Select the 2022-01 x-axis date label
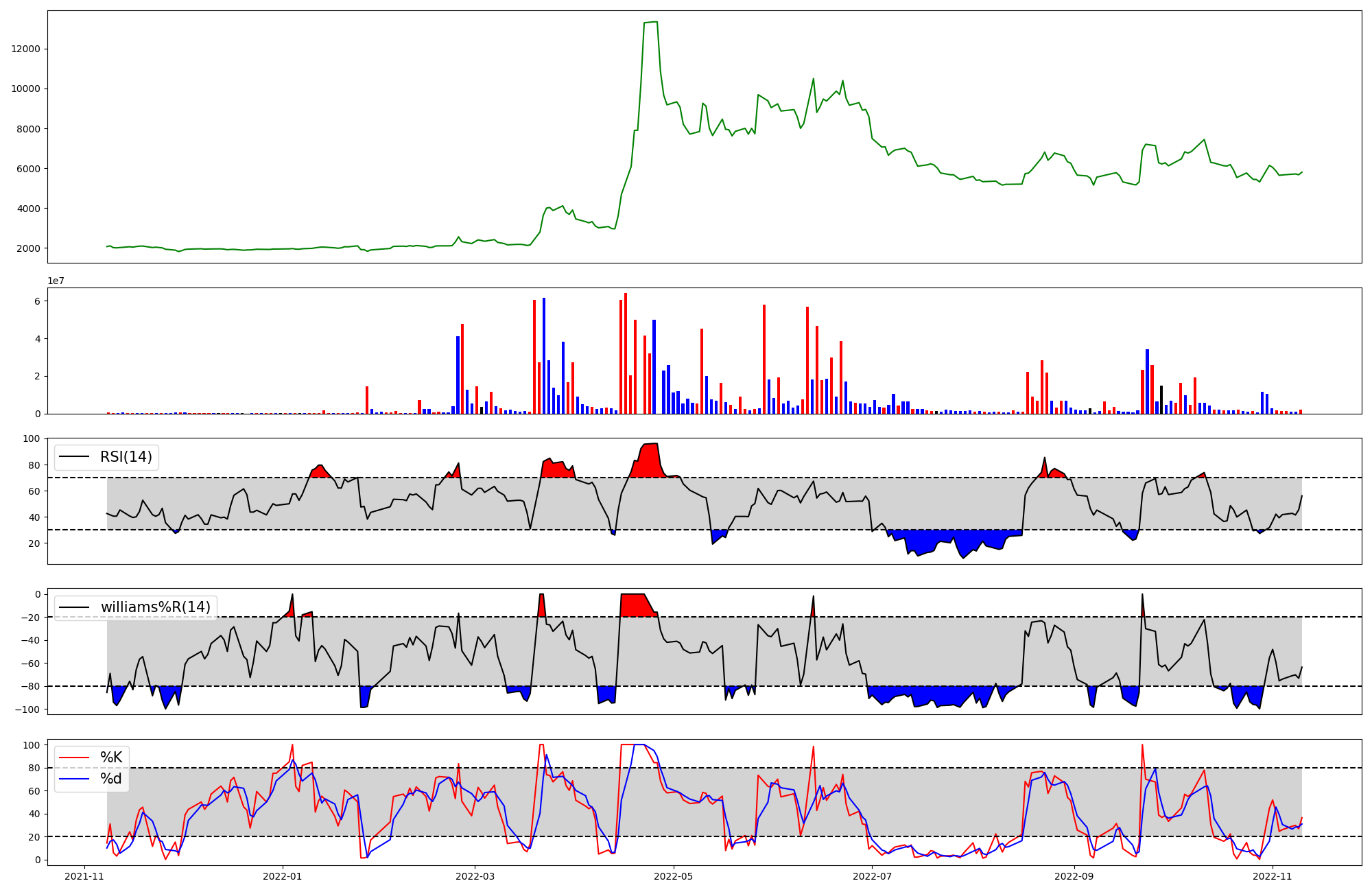1372x892 pixels. click(x=282, y=876)
